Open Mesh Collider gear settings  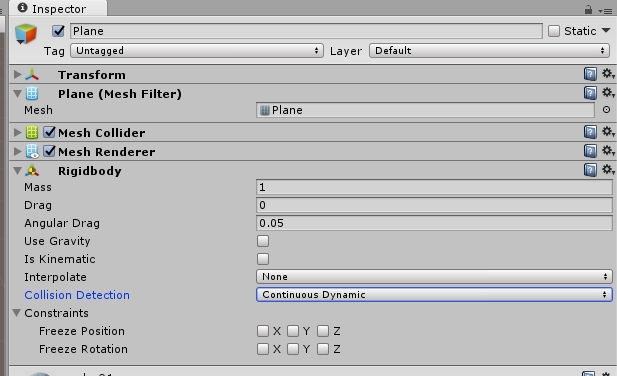click(x=608, y=131)
